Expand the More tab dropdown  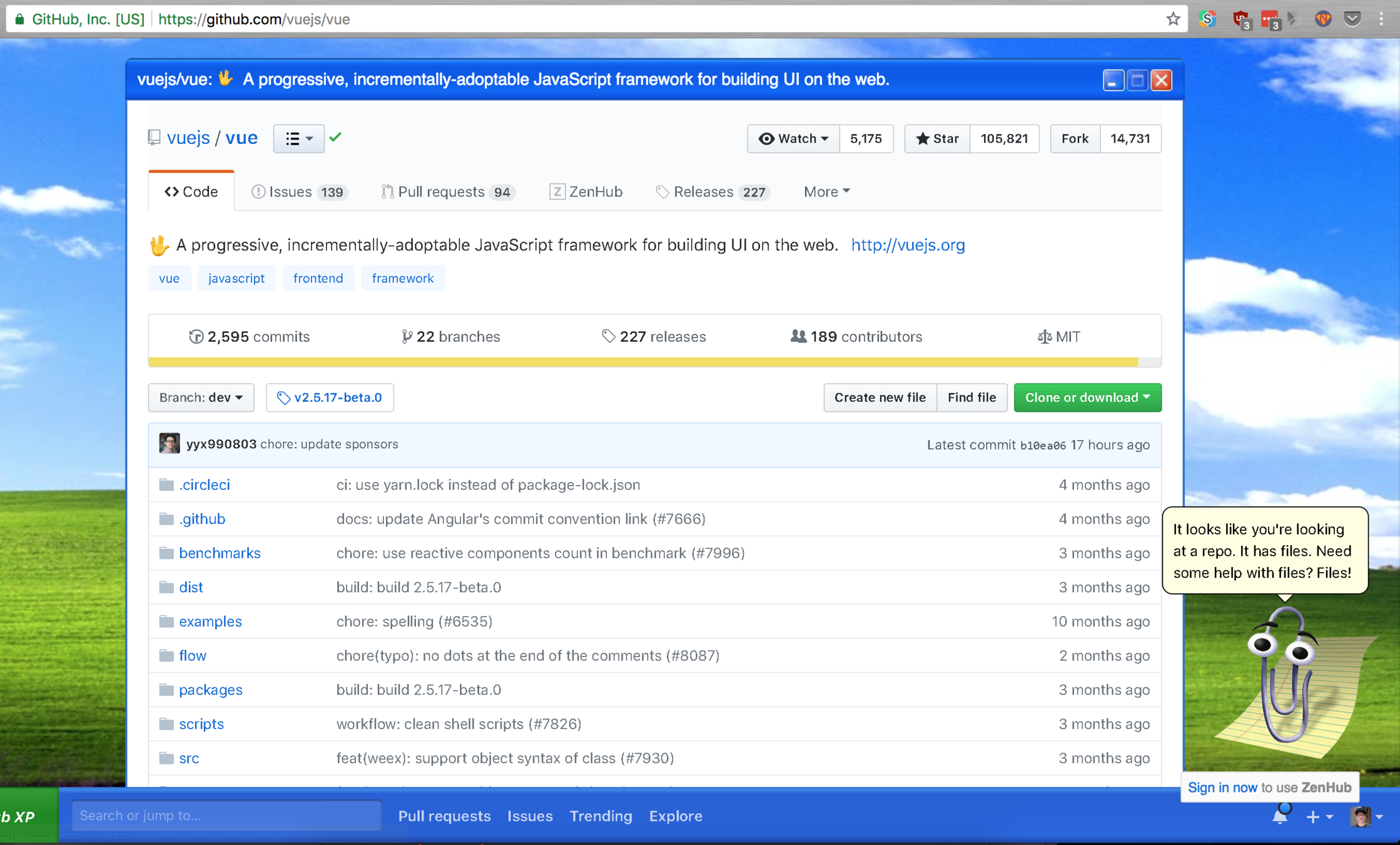click(x=826, y=192)
